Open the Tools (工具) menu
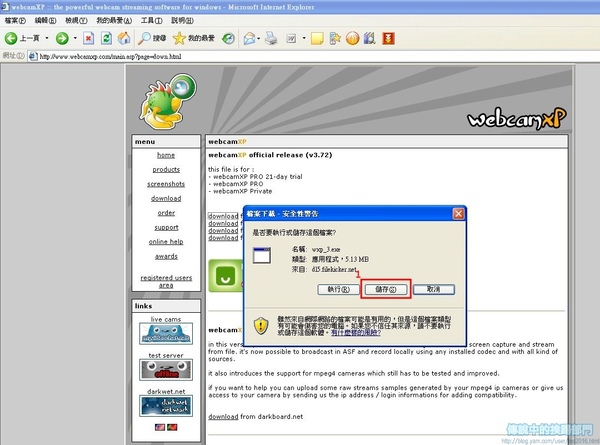The width and height of the screenshot is (600, 445). click(152, 20)
